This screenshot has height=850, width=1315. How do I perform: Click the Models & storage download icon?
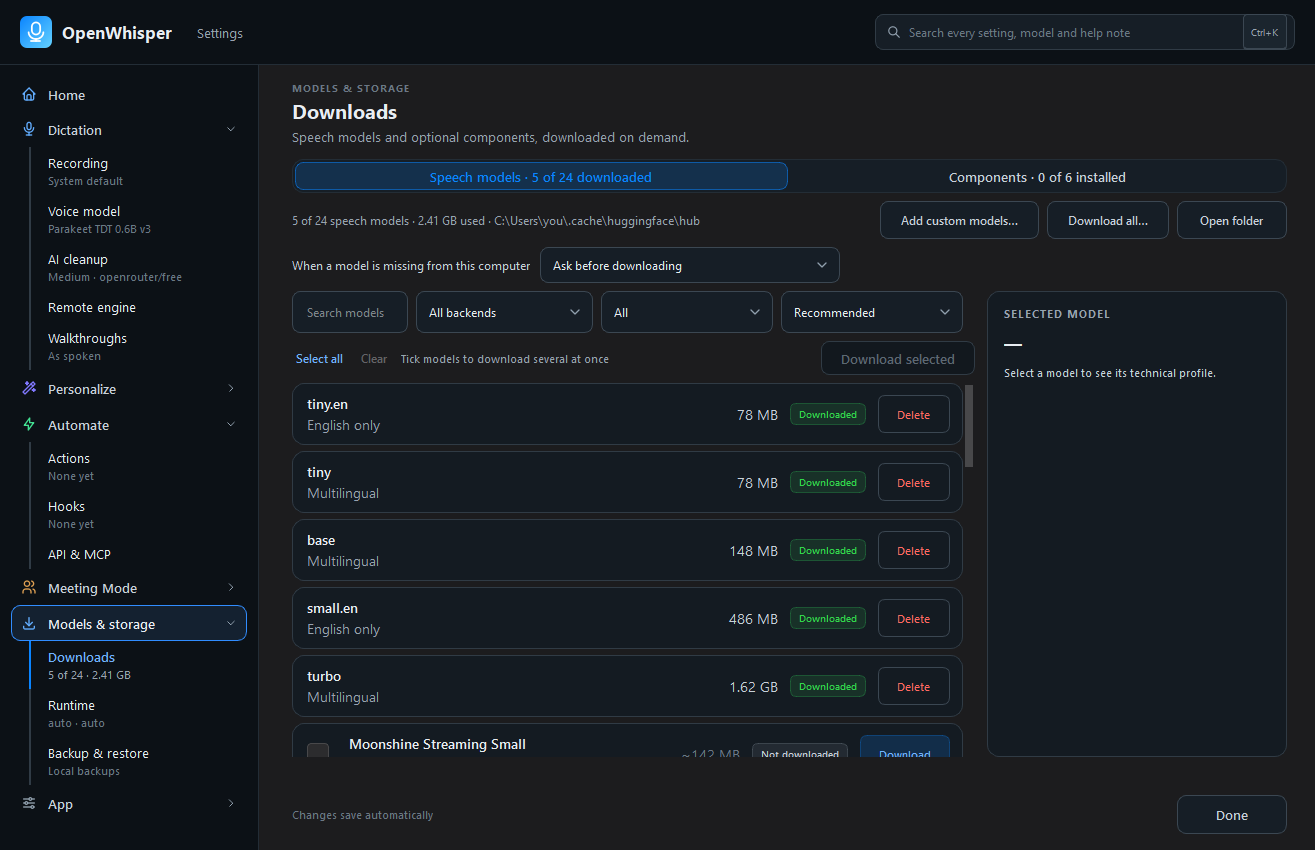coord(30,624)
